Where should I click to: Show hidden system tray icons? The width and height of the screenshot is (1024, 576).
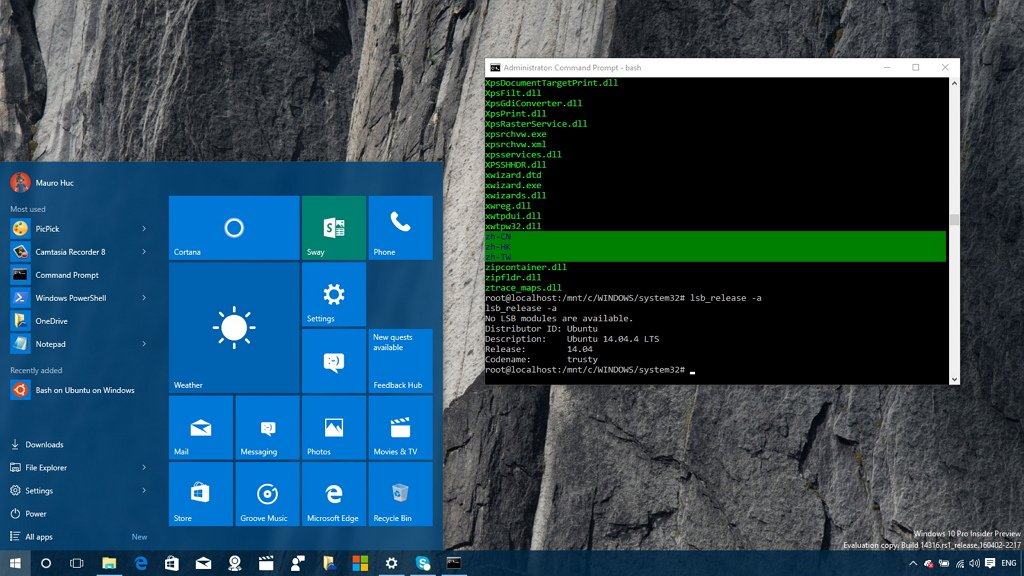tap(913, 564)
